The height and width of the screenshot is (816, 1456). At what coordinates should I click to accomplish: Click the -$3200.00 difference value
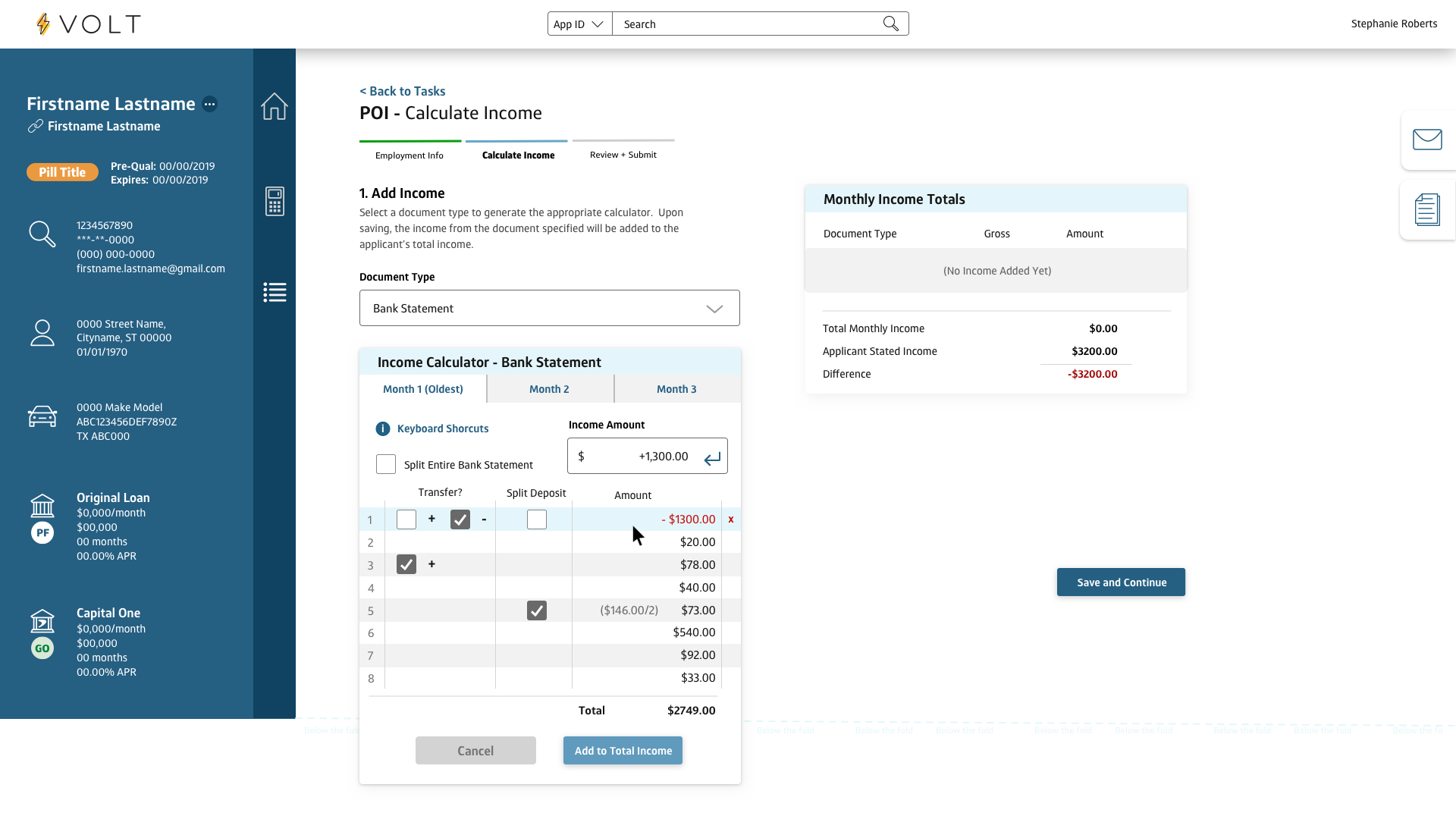point(1093,374)
